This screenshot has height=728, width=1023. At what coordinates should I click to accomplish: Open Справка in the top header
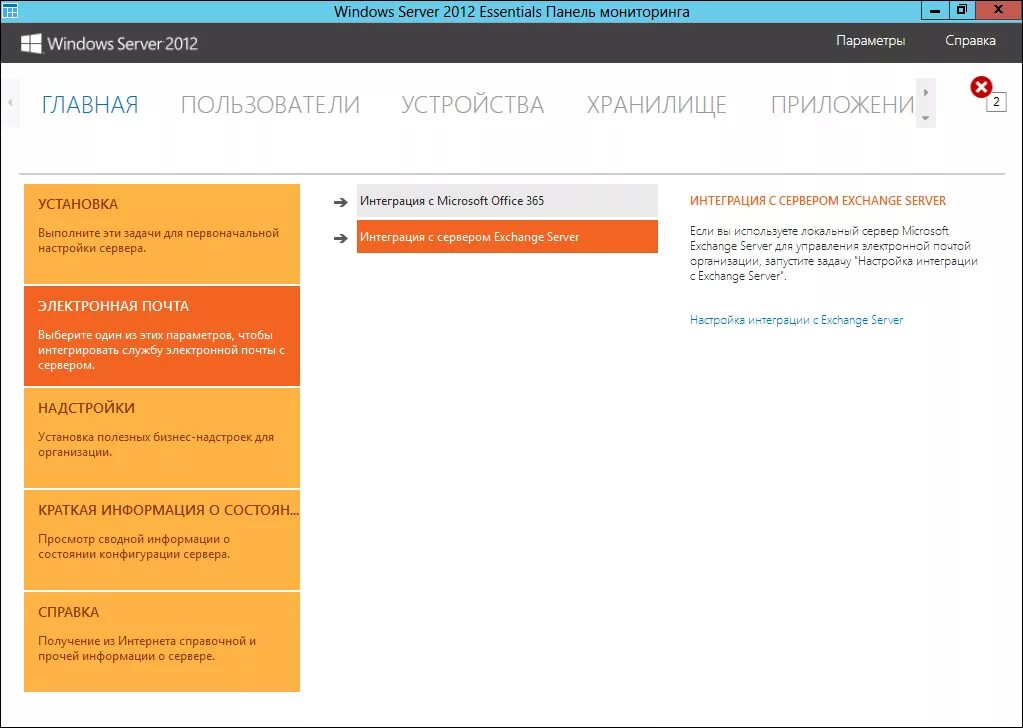point(970,41)
